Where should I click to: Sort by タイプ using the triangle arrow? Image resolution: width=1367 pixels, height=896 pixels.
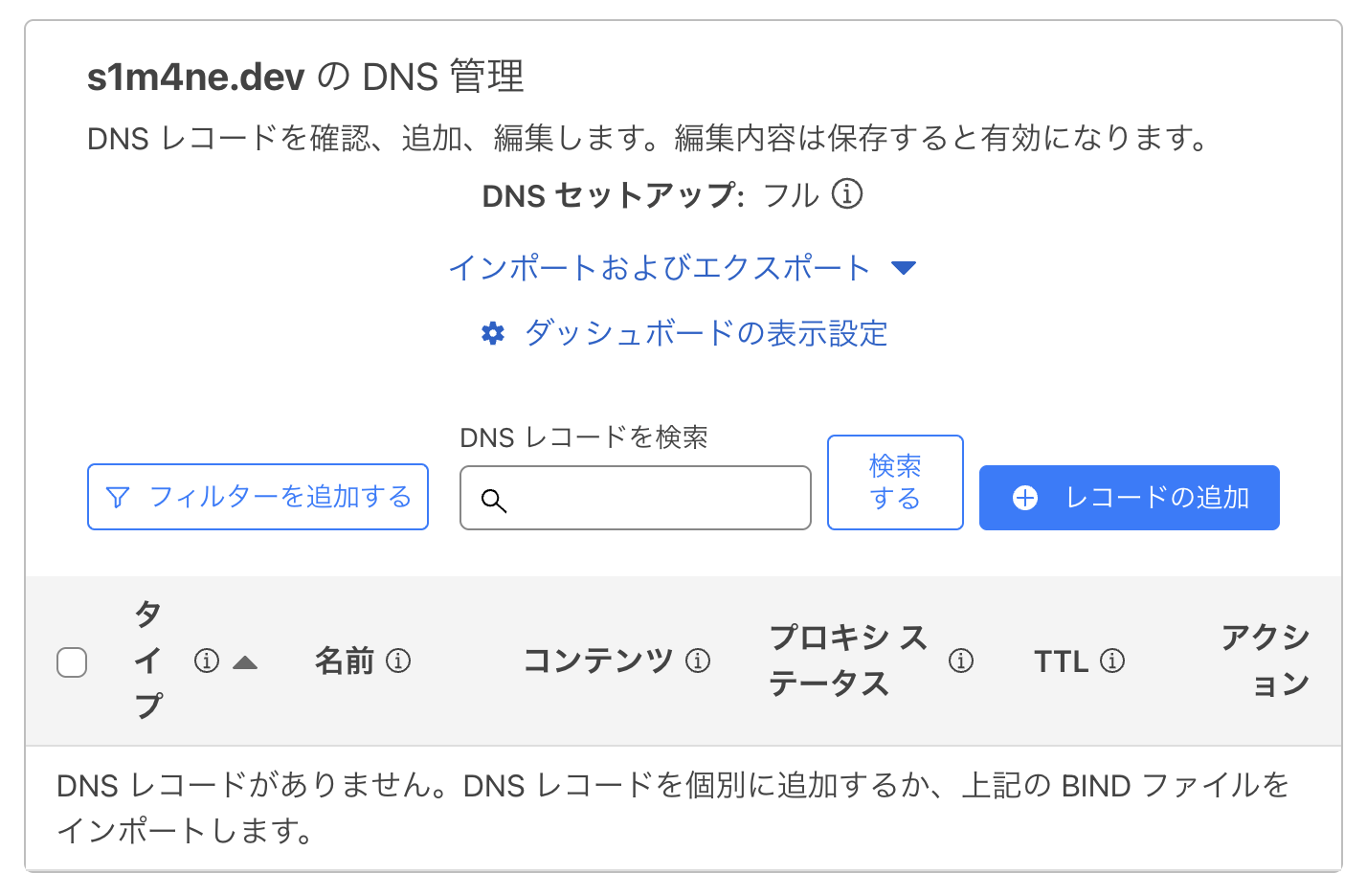(245, 662)
